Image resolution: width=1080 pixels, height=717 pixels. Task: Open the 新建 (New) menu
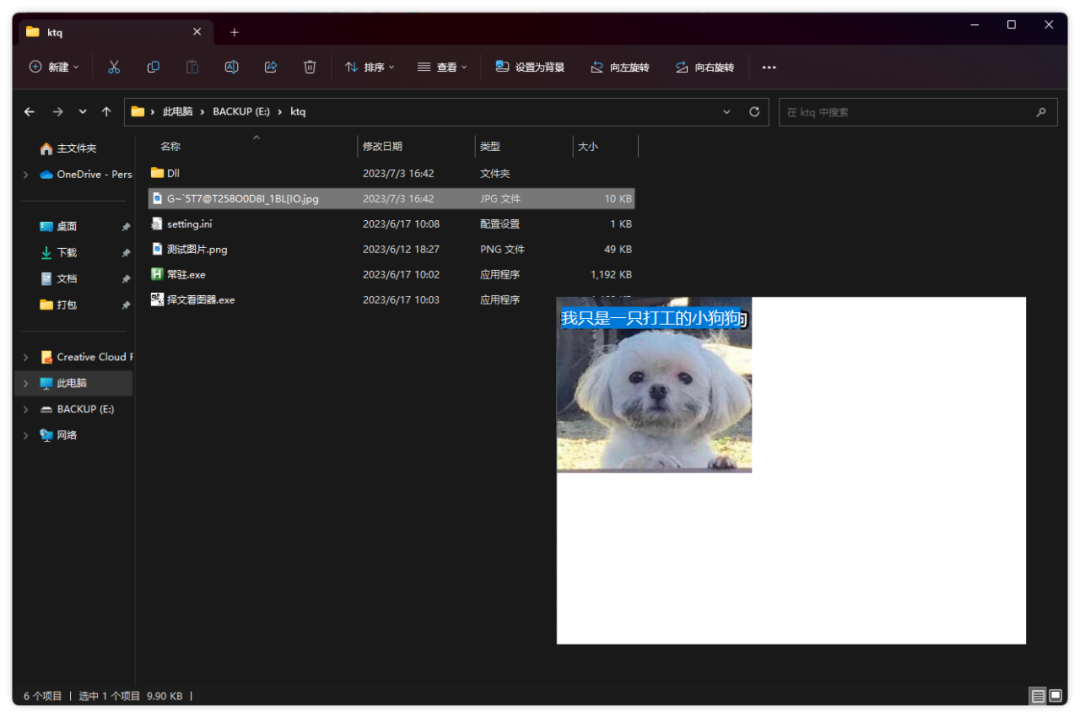coord(54,67)
